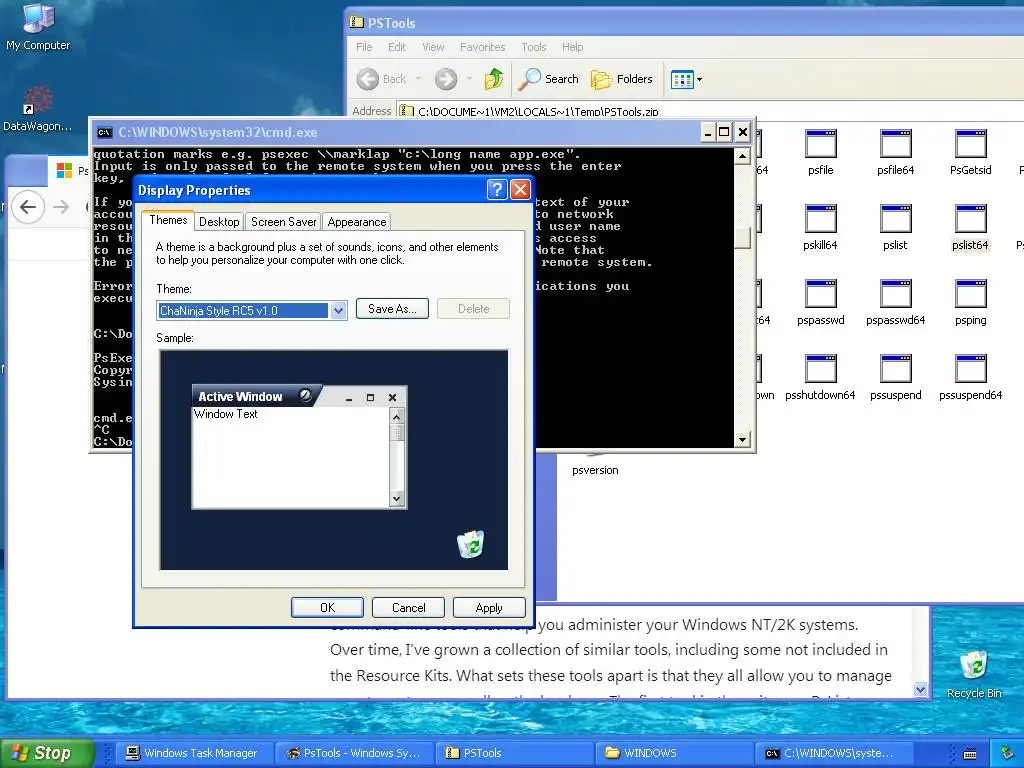
Task: Select the pspasswd file icon
Action: tap(820, 302)
